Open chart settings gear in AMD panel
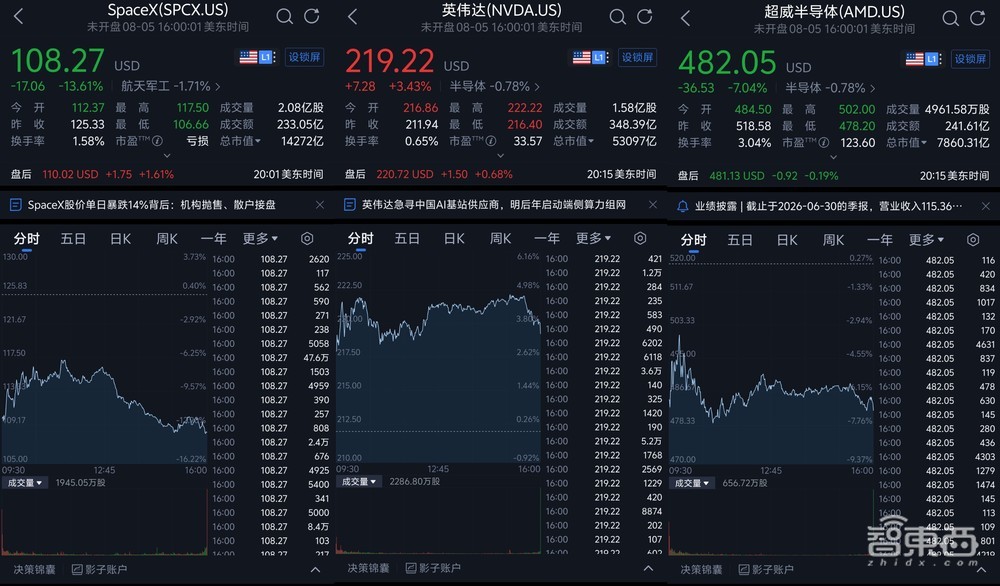The width and height of the screenshot is (1000, 586). coord(973,240)
